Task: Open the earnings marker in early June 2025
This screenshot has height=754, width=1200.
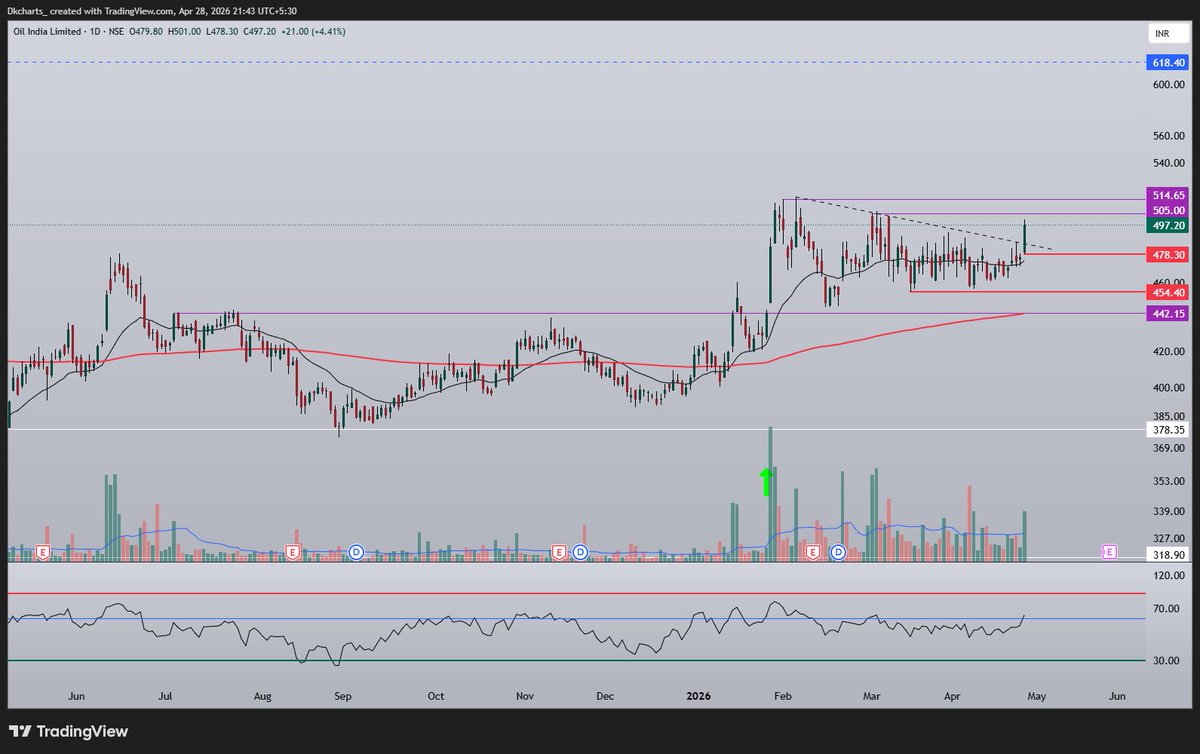Action: tap(43, 551)
